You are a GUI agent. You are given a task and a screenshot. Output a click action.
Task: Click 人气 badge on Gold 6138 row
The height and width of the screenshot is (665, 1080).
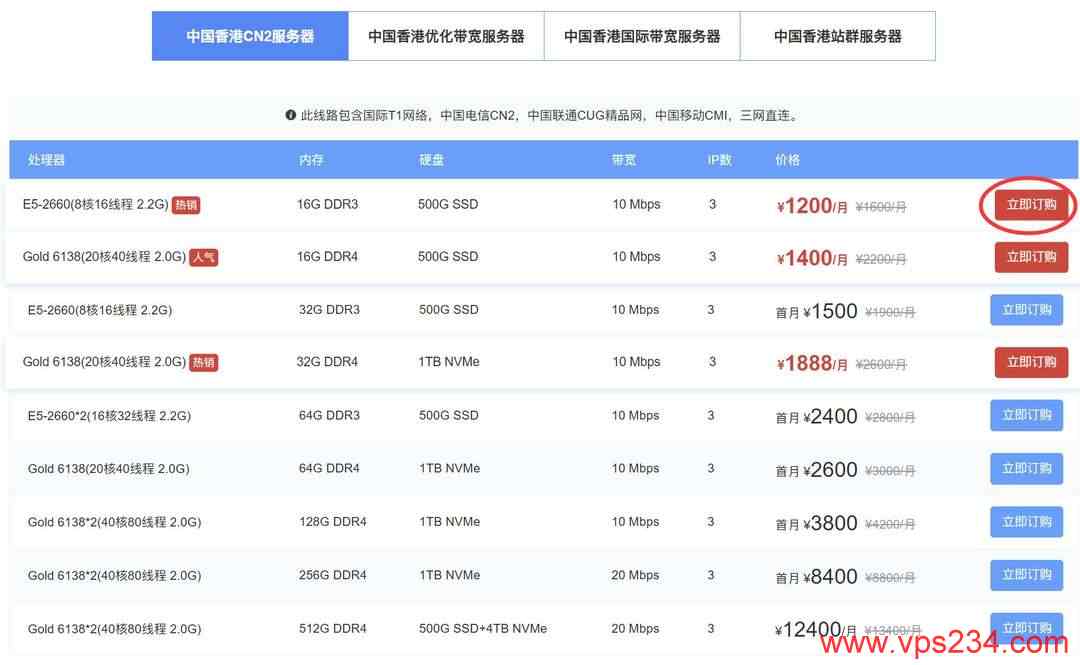(x=204, y=257)
